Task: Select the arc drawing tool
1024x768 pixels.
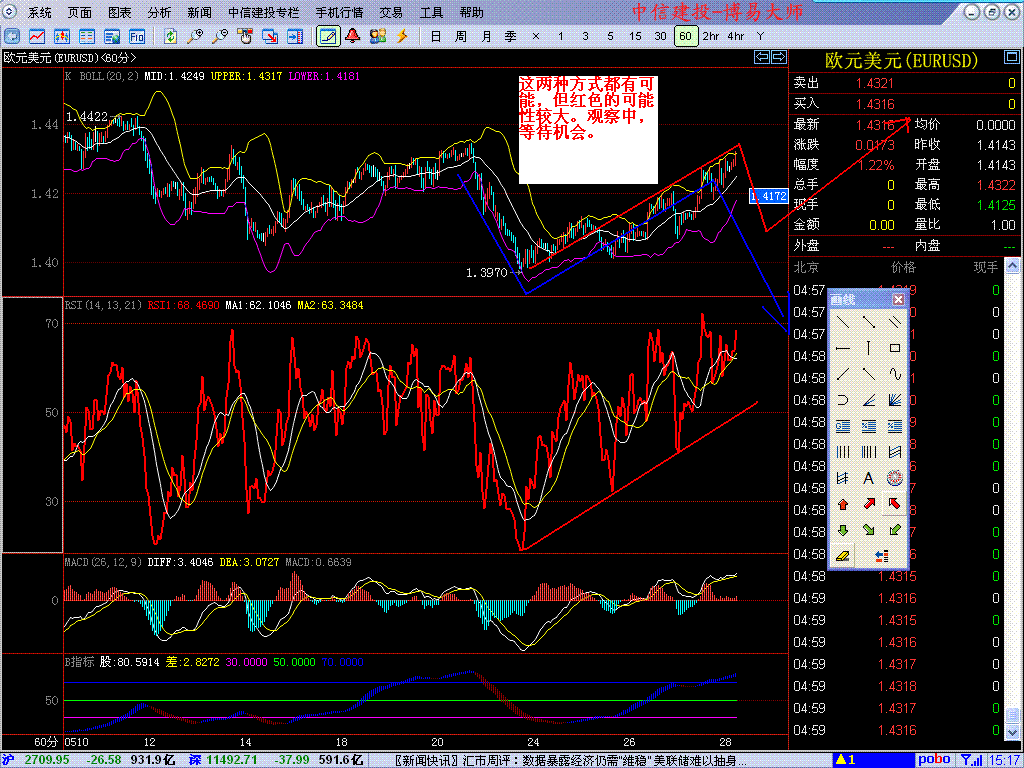Action: coord(843,400)
